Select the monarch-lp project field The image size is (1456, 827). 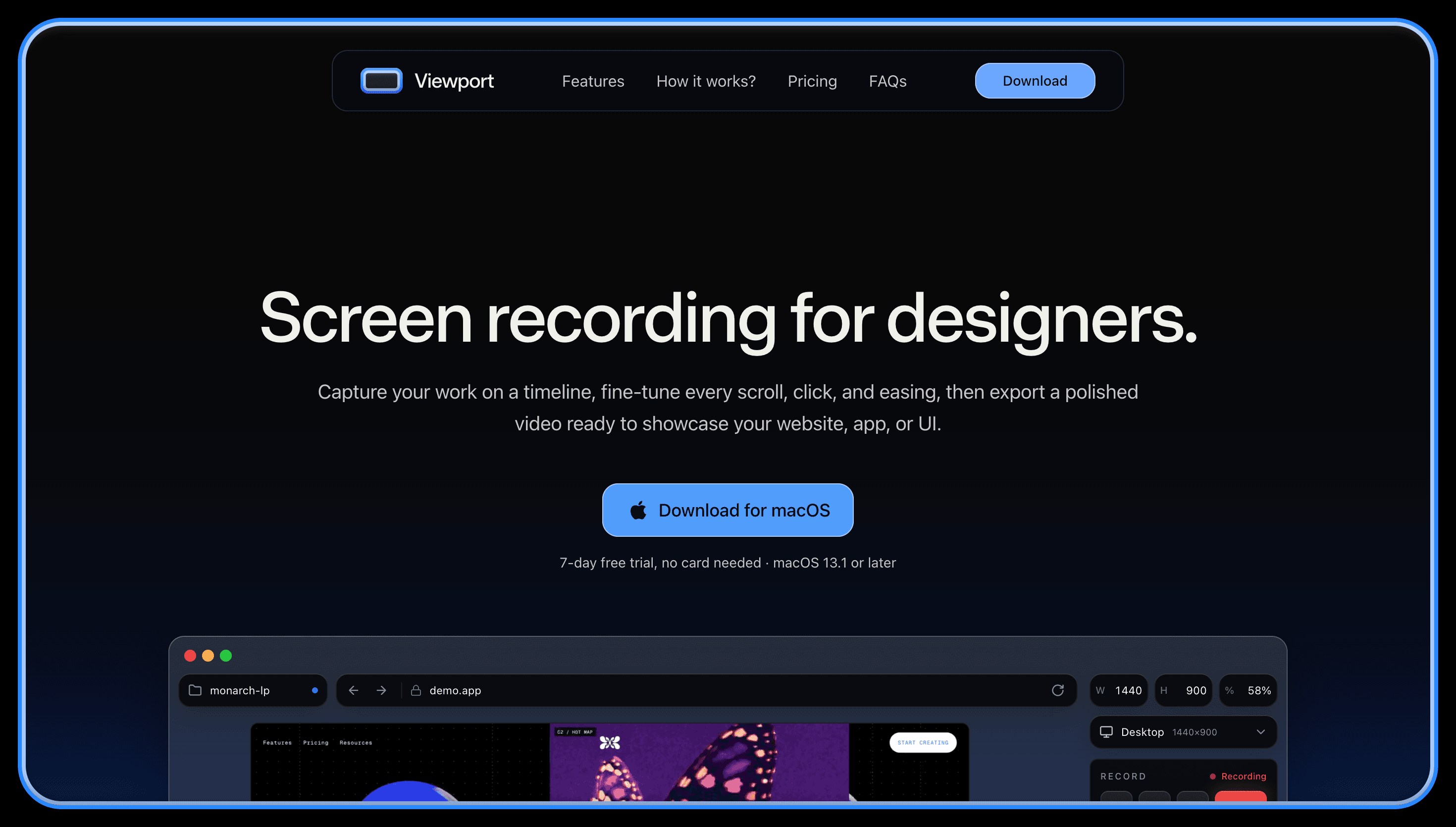(x=253, y=690)
